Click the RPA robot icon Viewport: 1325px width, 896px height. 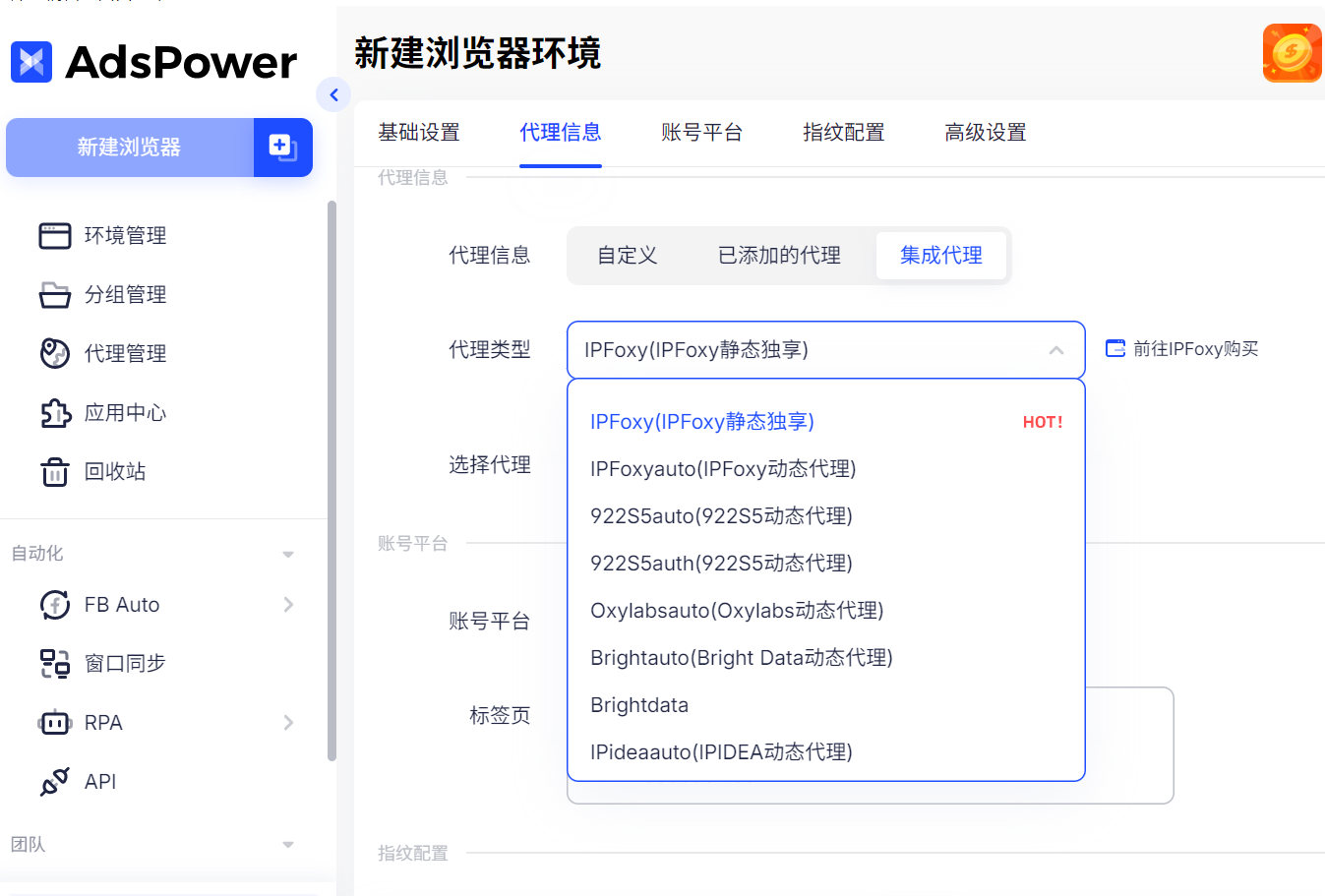coord(55,723)
